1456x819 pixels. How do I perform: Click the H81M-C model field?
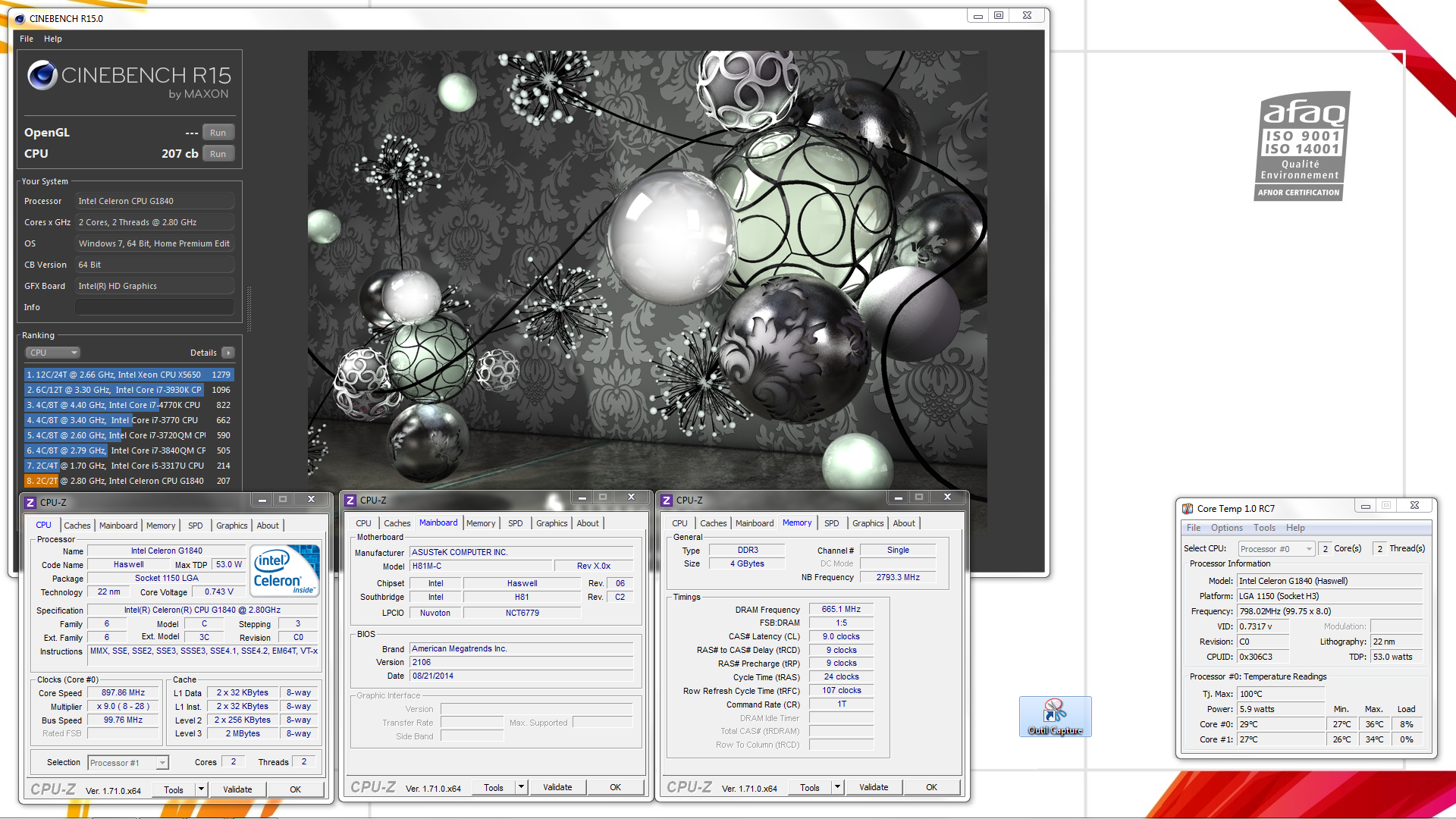[x=481, y=566]
